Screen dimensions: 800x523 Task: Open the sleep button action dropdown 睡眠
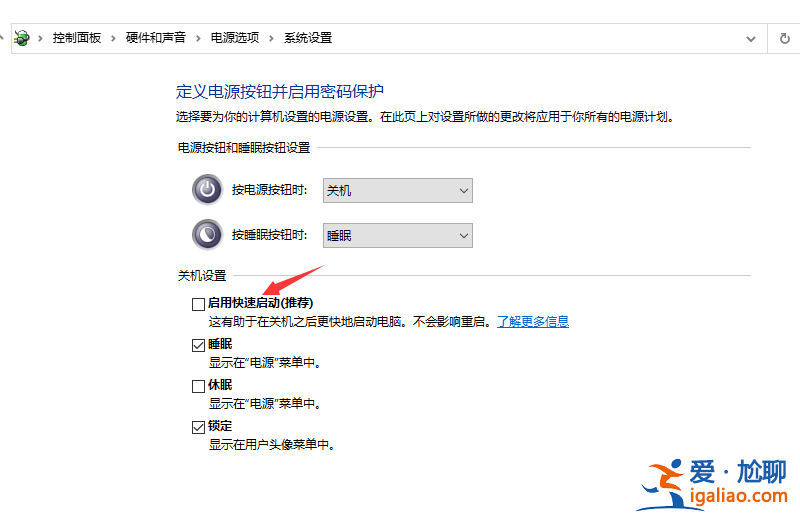(x=397, y=235)
